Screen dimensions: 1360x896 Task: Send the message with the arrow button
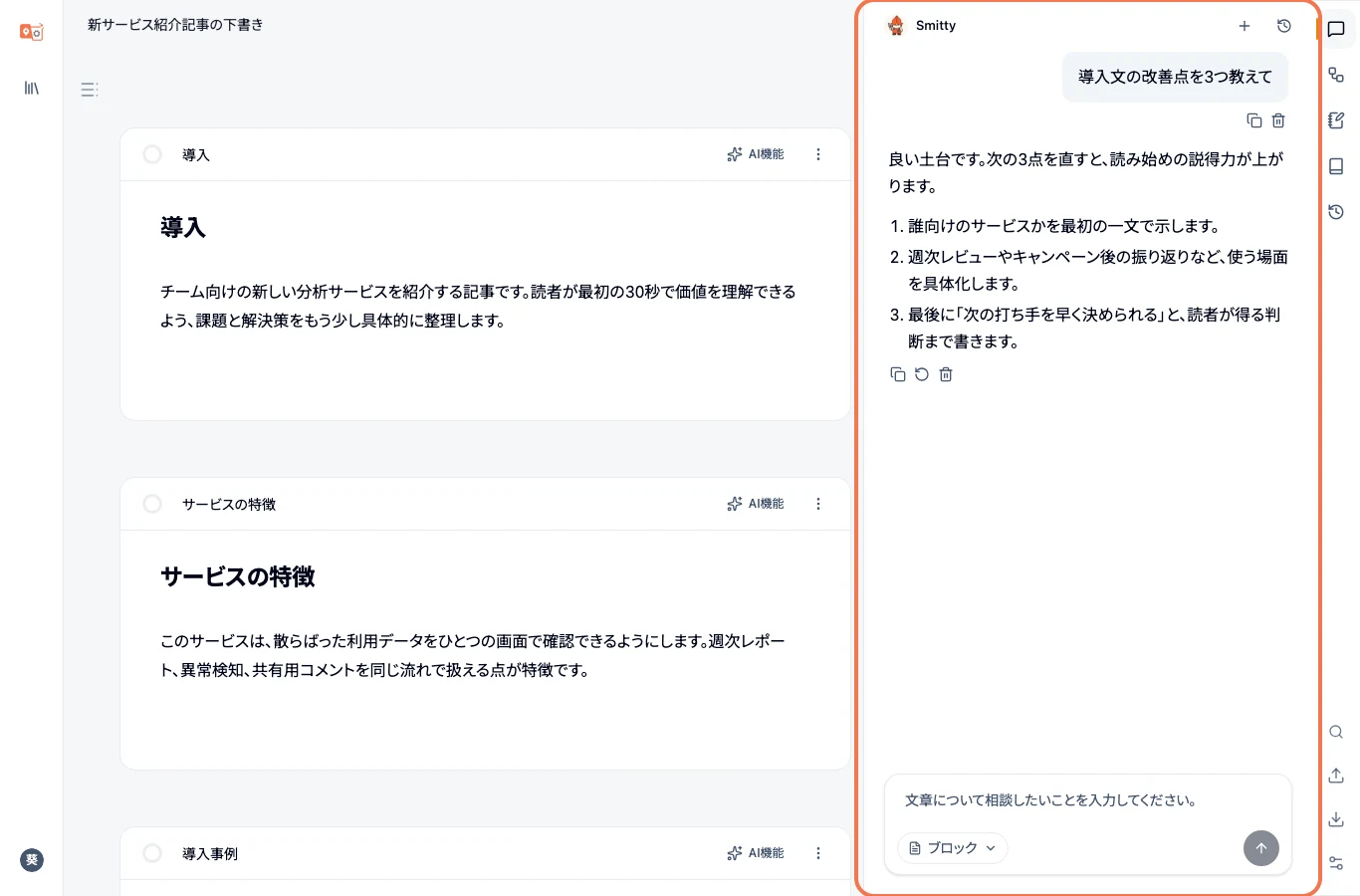tap(1261, 848)
